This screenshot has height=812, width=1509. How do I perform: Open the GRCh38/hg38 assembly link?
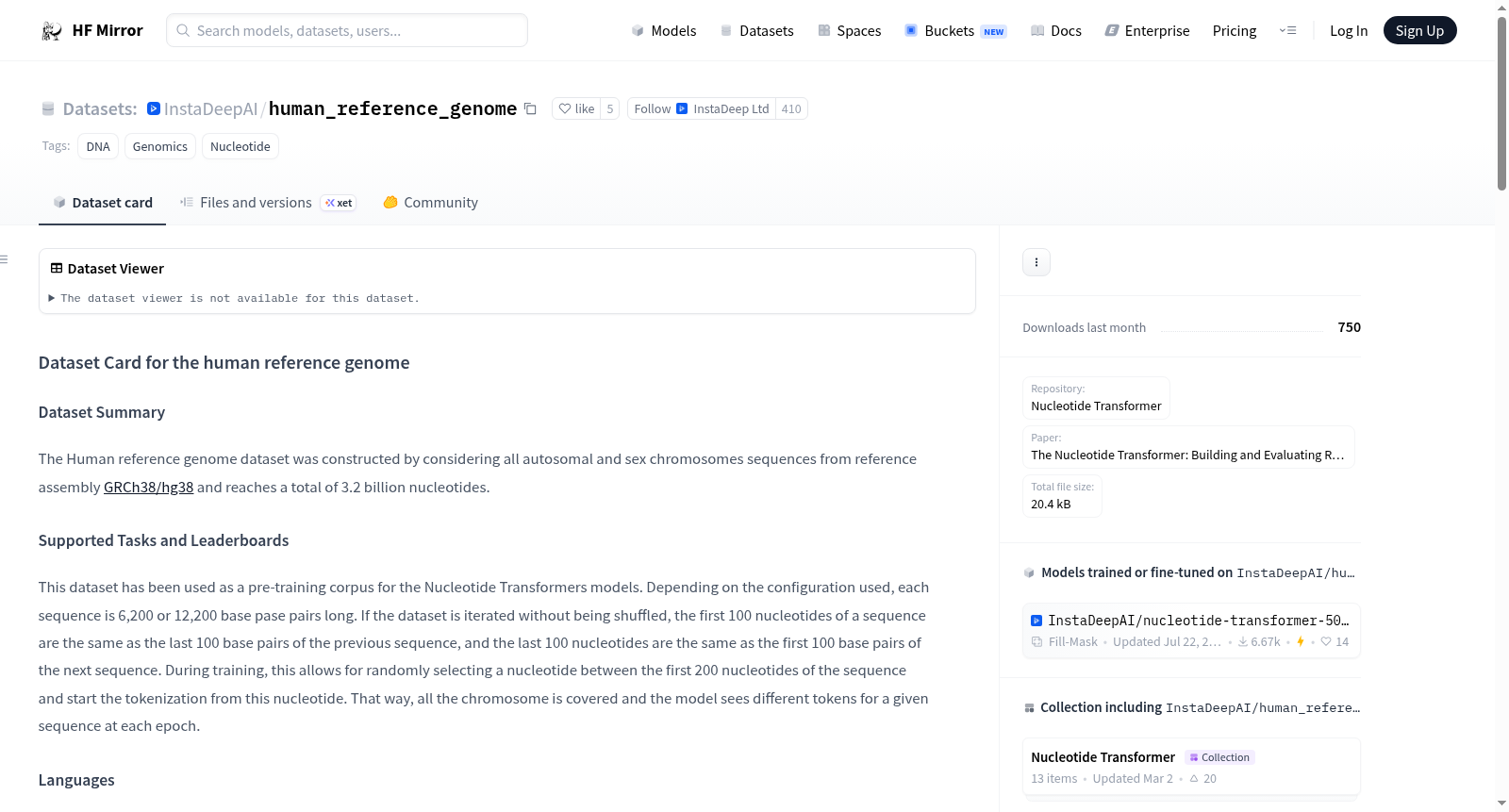(148, 488)
